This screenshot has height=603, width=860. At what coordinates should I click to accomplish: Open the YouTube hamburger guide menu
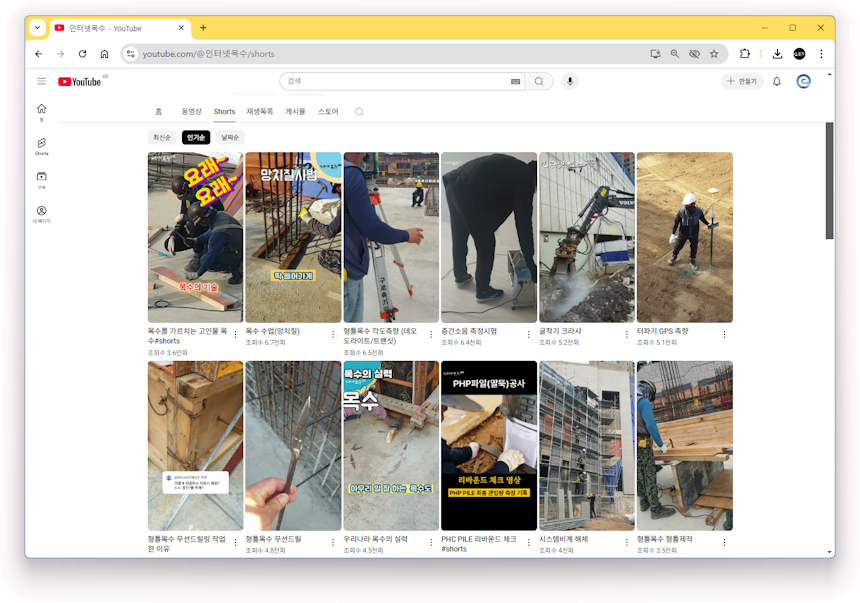coord(42,81)
